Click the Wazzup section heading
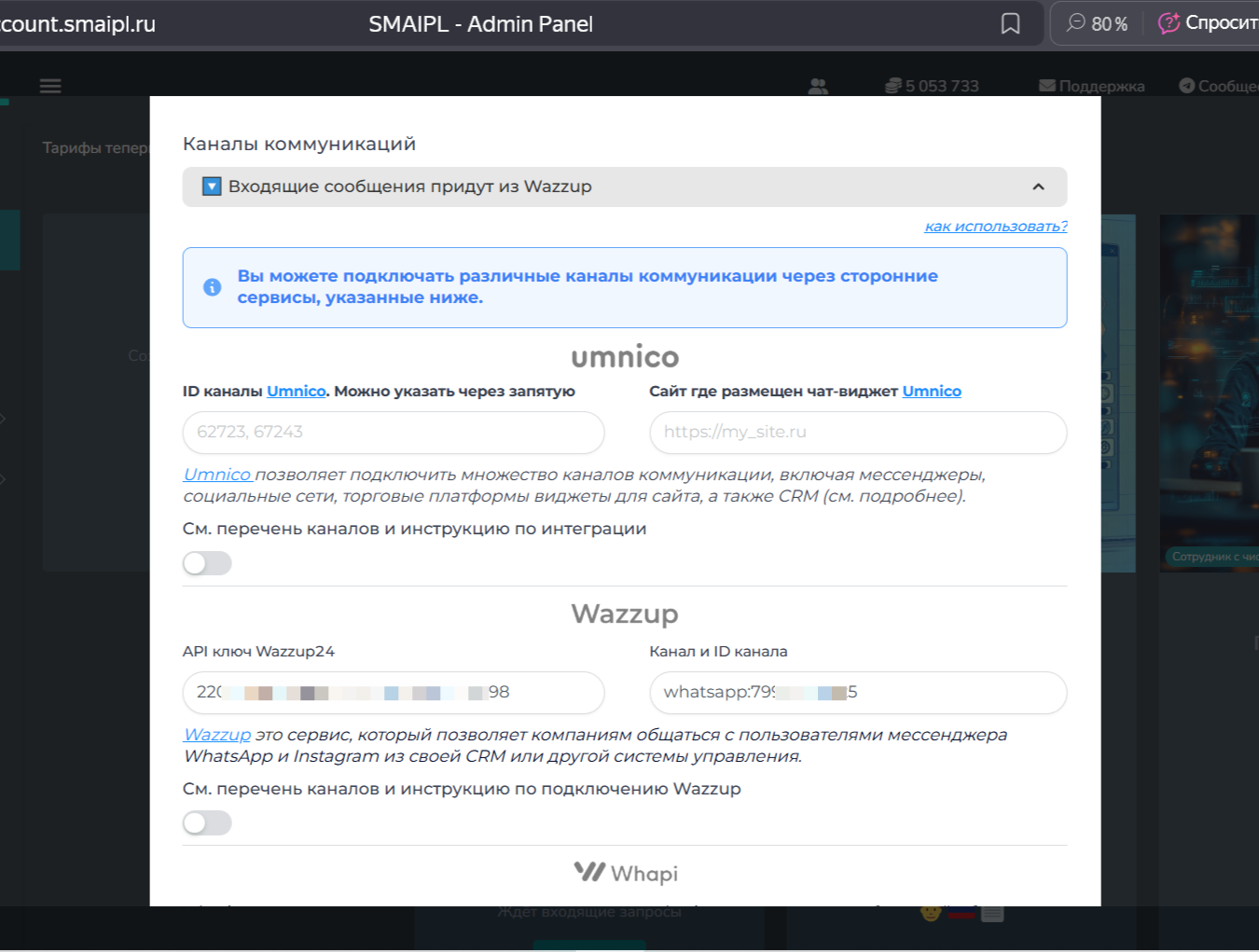Image resolution: width=1259 pixels, height=952 pixels. coord(625,614)
